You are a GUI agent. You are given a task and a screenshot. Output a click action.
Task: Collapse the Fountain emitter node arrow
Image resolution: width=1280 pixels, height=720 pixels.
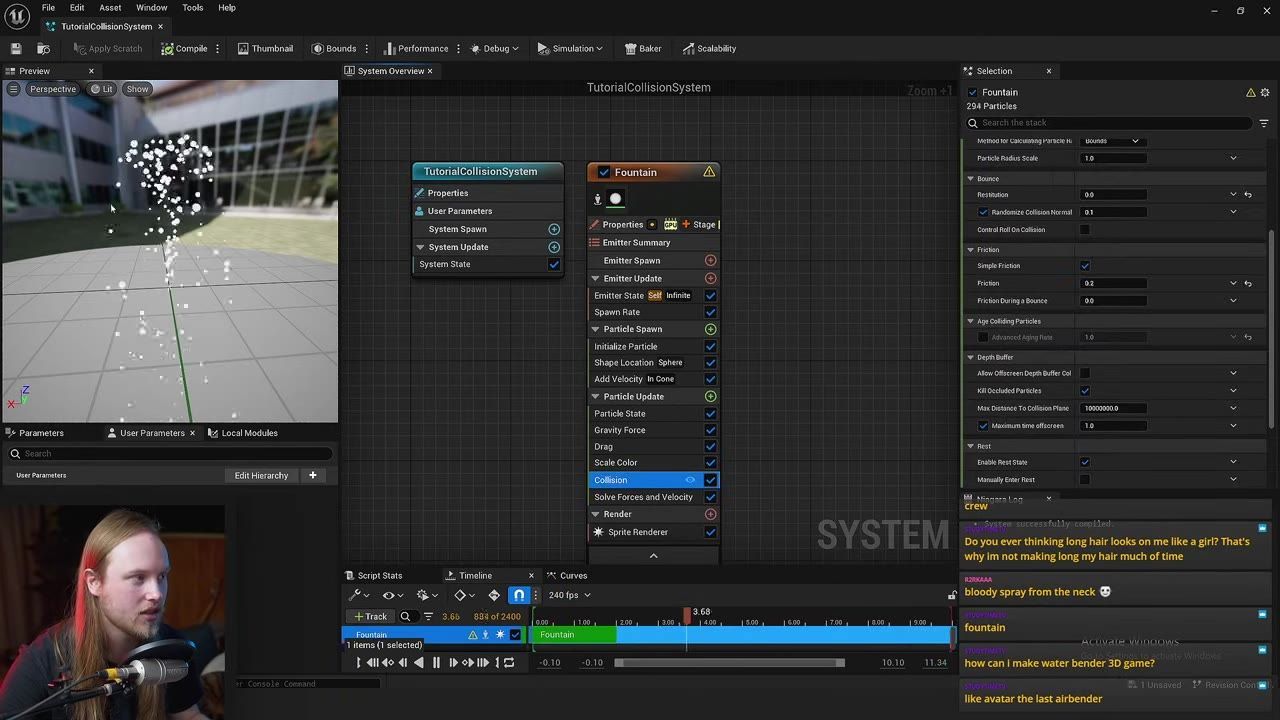[x=653, y=556]
